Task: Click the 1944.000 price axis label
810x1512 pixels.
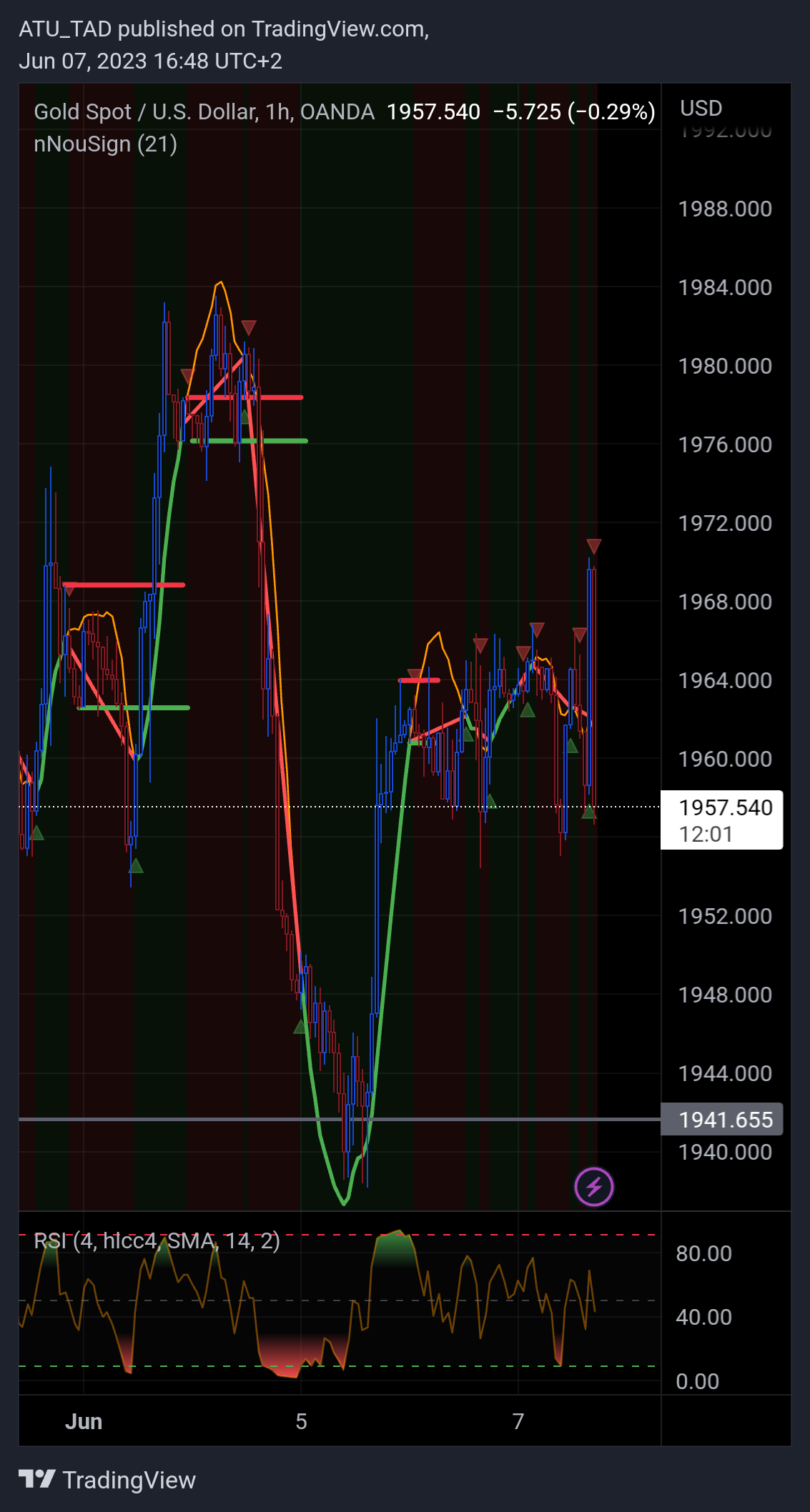Action: point(725,1073)
